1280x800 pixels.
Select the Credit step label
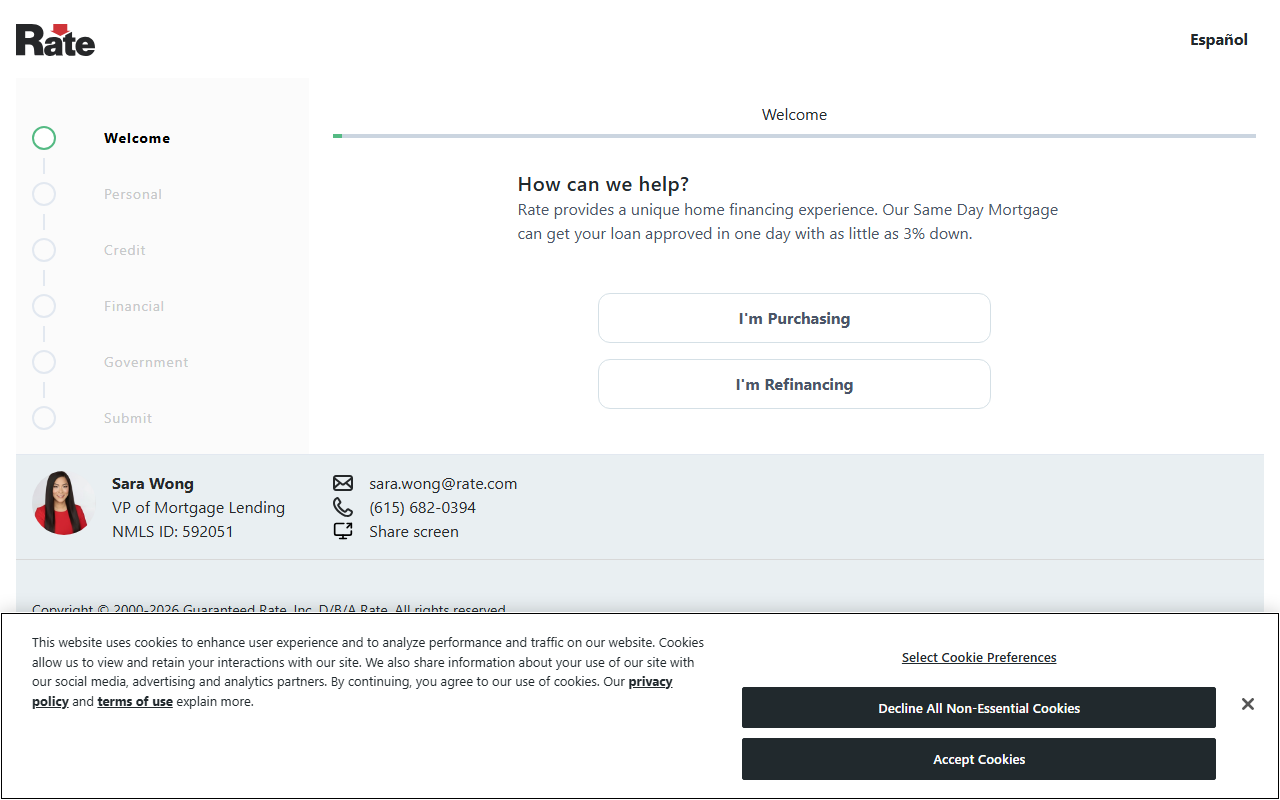tap(125, 250)
